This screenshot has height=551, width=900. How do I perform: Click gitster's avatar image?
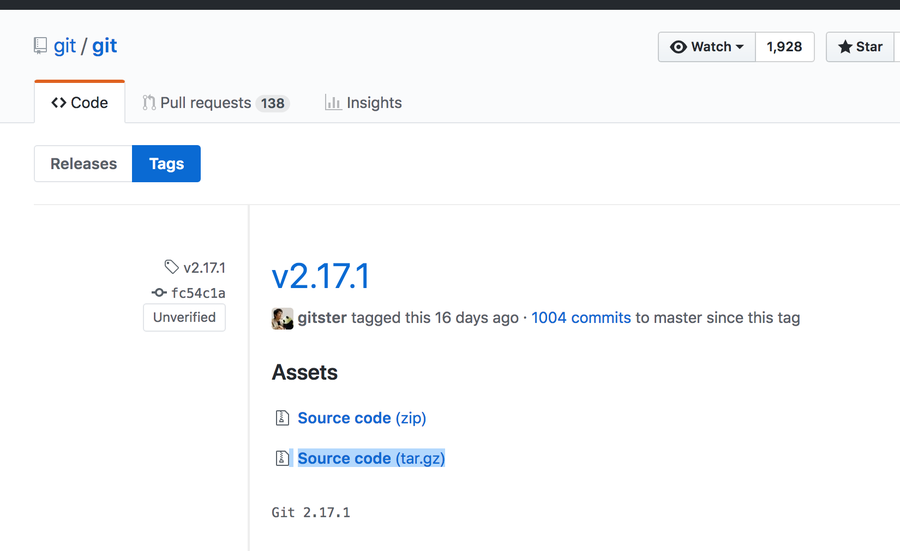(282, 319)
